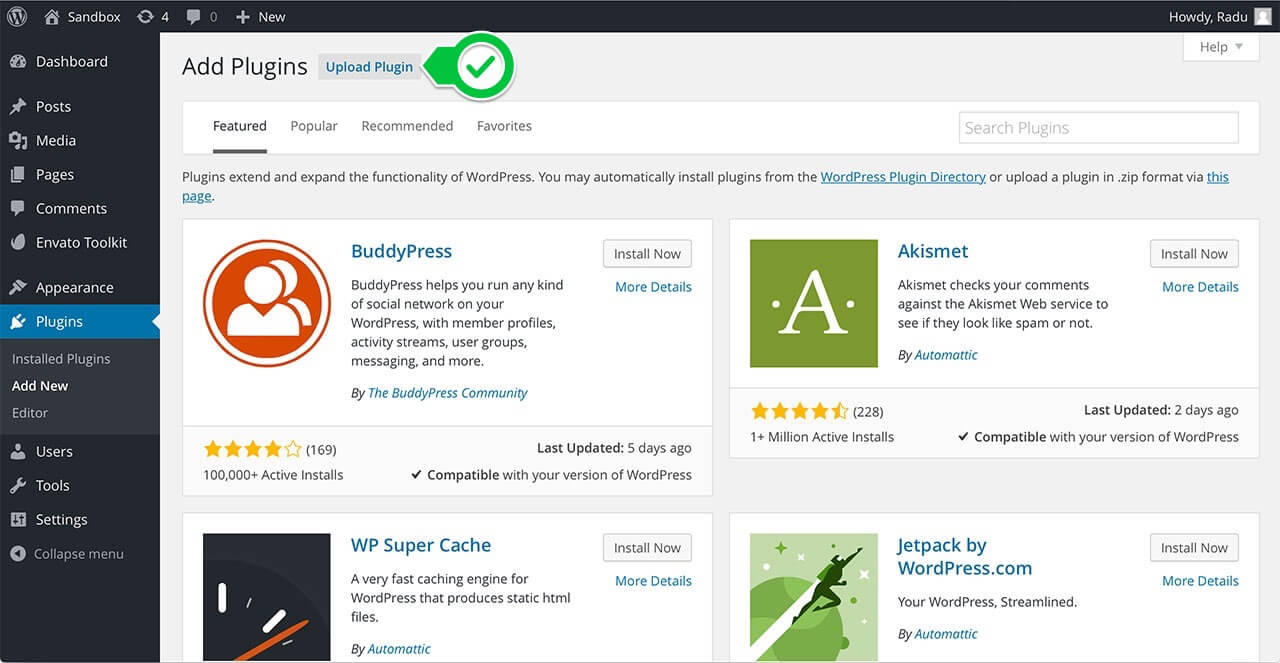Open The BuddyPress Community author link
Screen dimensions: 1280x663
448,393
